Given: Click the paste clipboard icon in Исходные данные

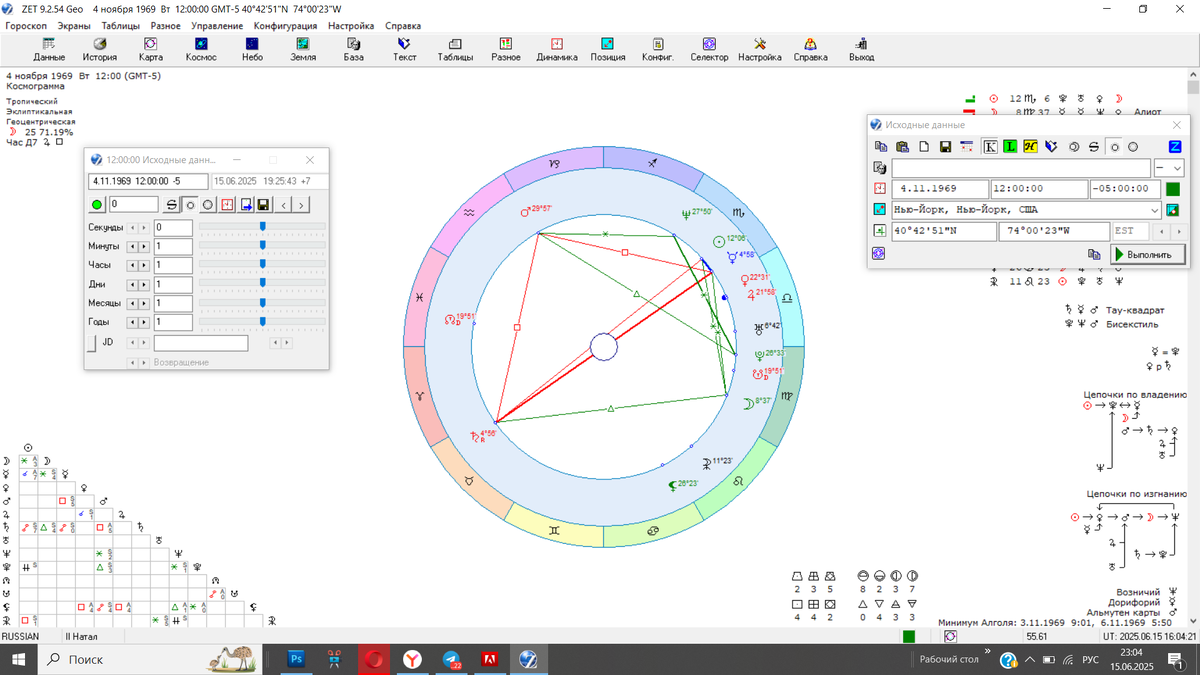Looking at the screenshot, I should [902, 147].
